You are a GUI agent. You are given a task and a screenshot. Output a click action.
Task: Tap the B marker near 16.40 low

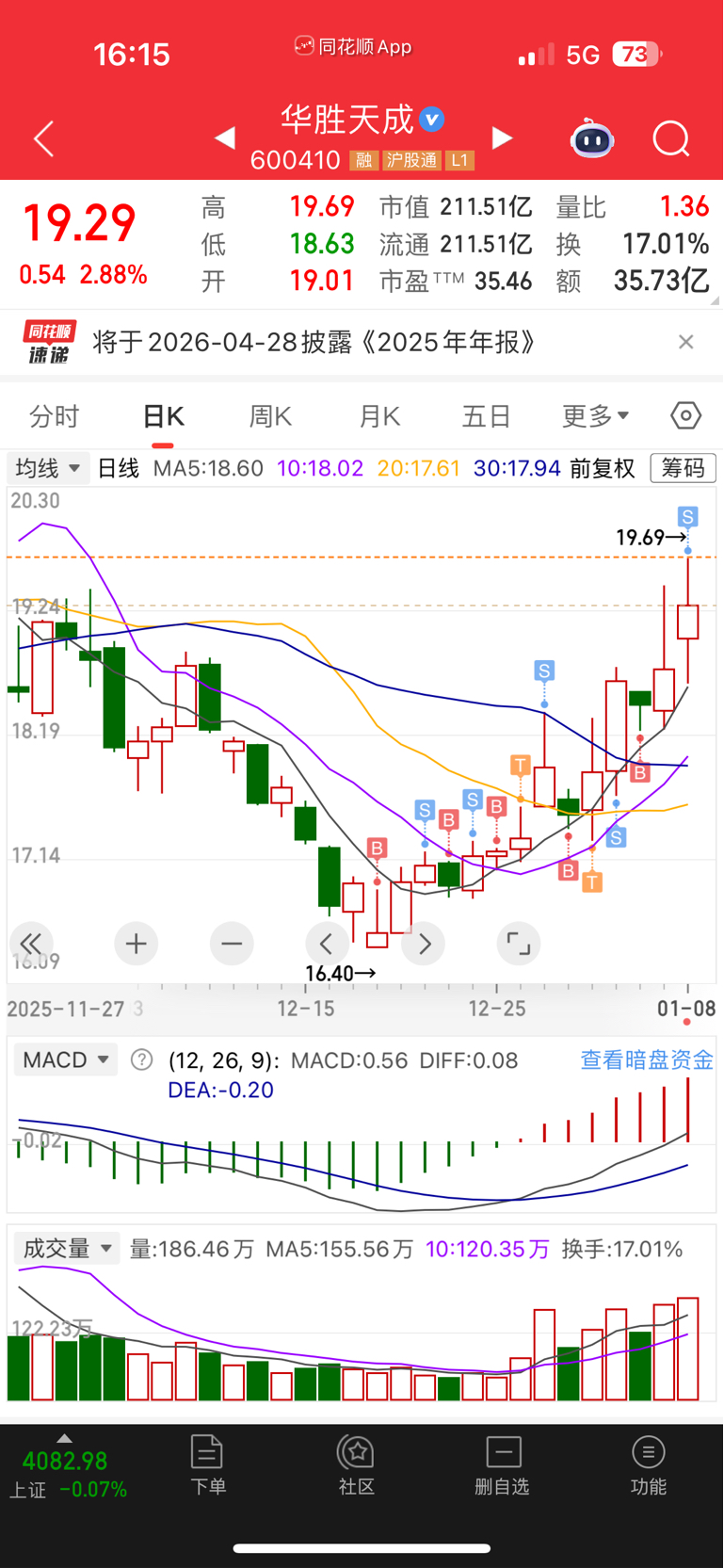pyautogui.click(x=378, y=849)
